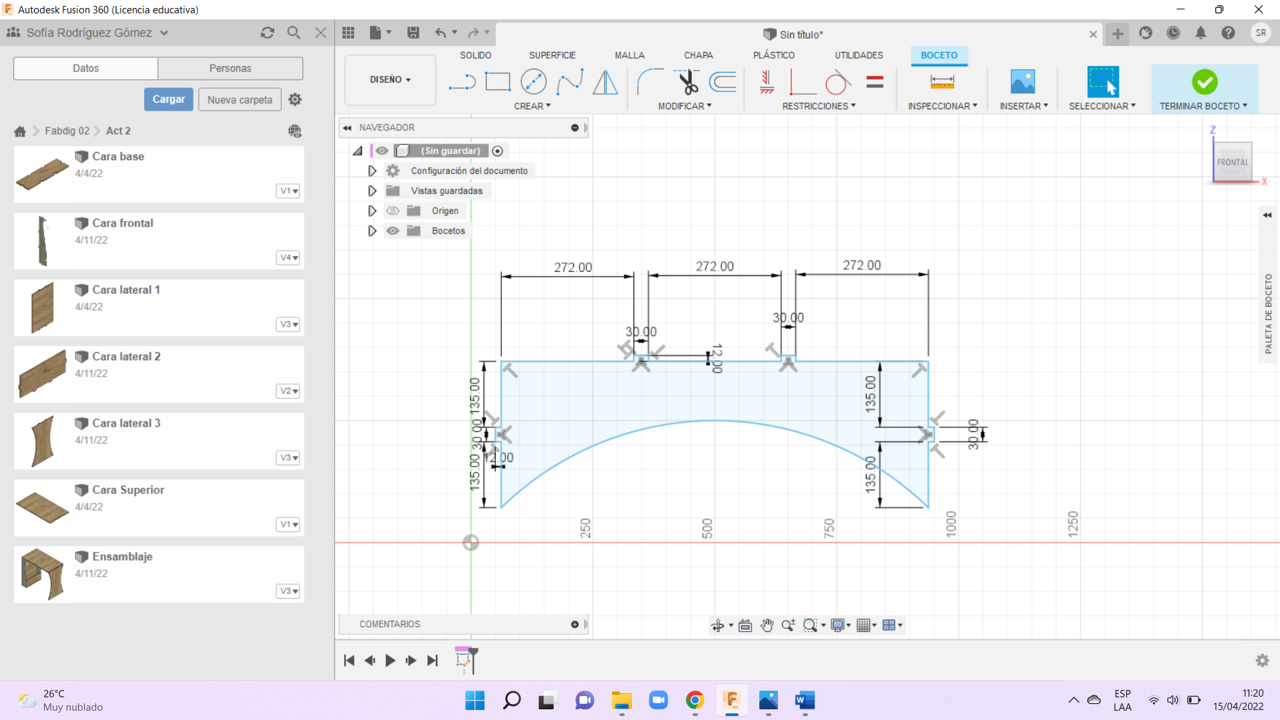Toggle visibility of the unsaved root component
The image size is (1280, 720).
click(x=382, y=151)
